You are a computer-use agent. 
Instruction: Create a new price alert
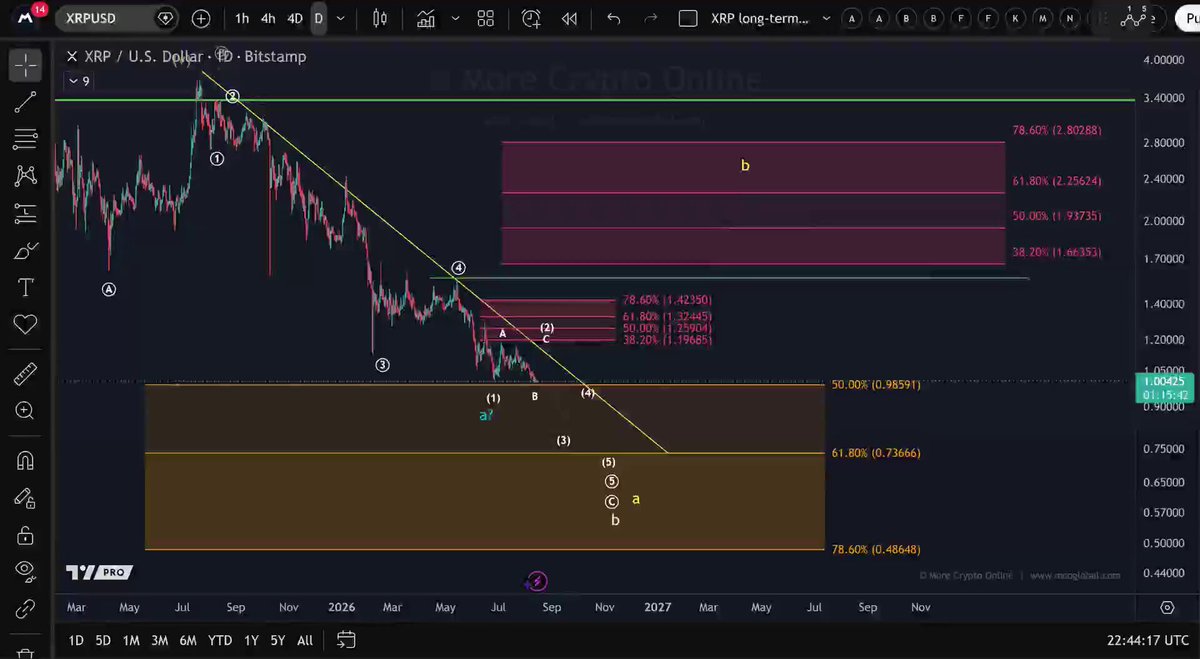[x=531, y=18]
